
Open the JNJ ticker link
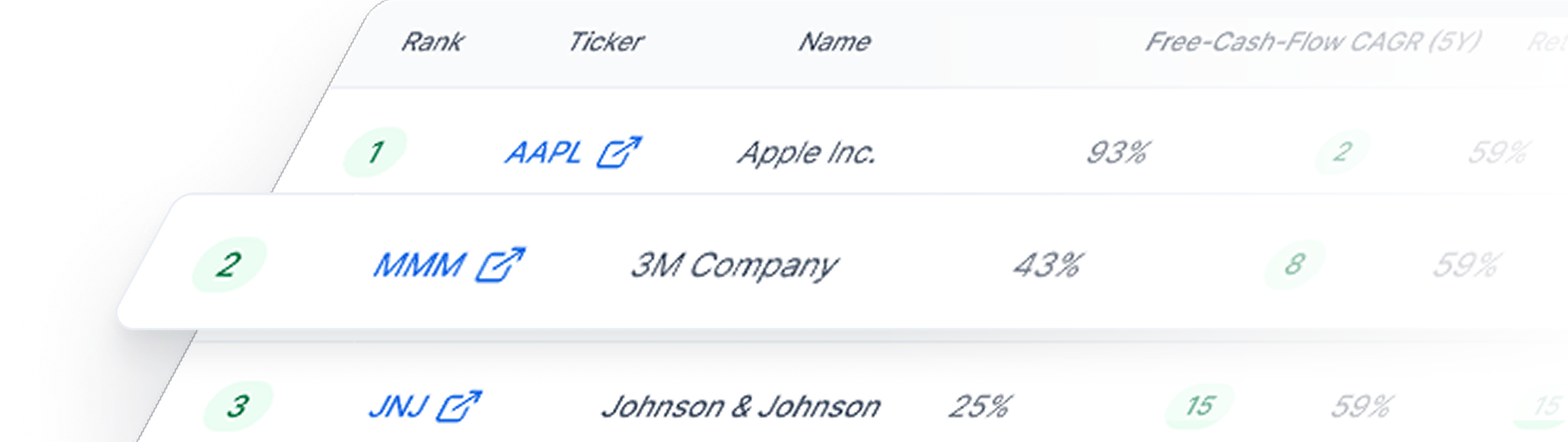397,406
